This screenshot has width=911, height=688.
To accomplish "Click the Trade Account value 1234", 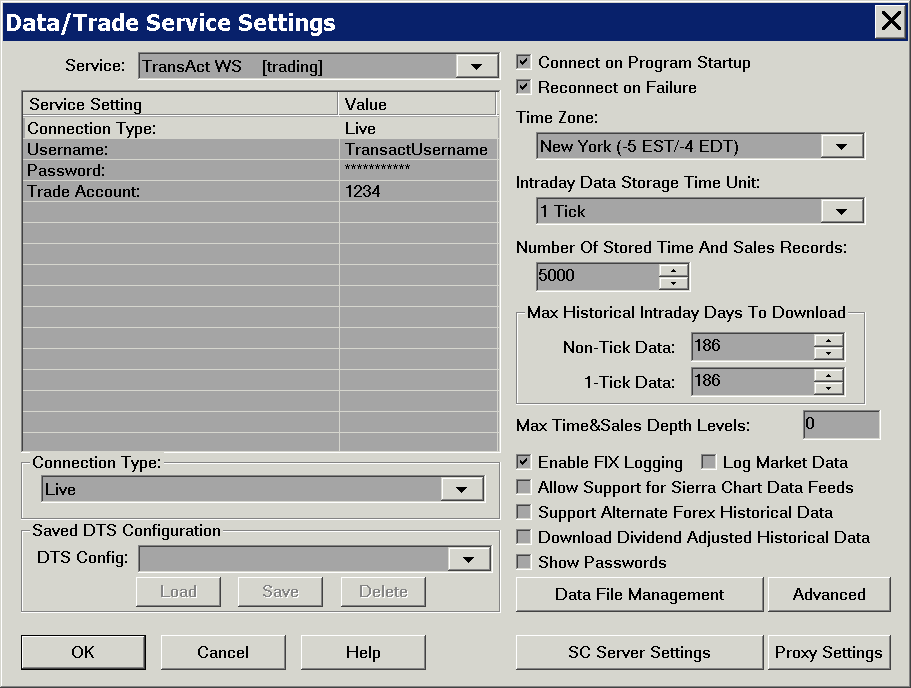I will [x=418, y=191].
